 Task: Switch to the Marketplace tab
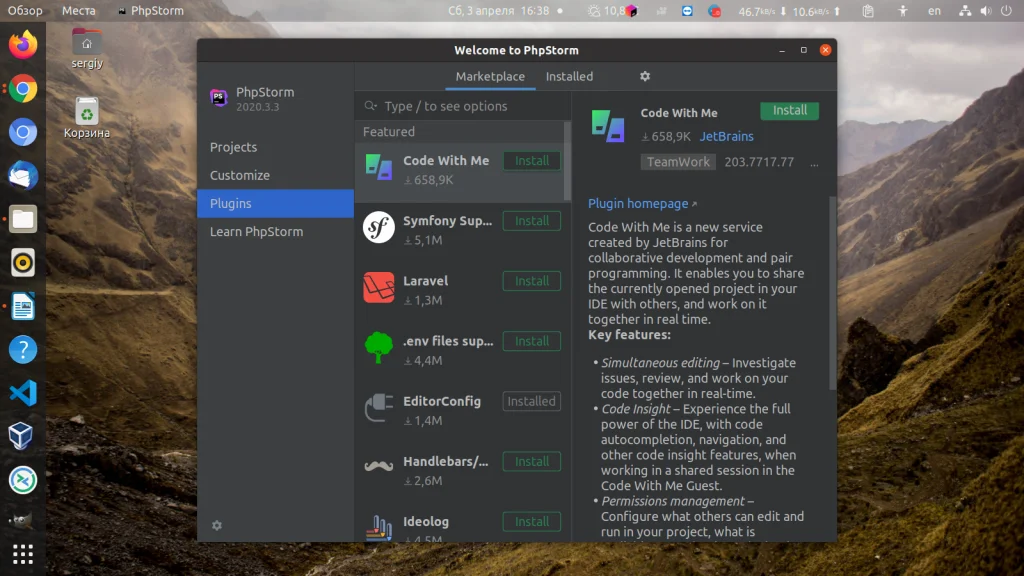[x=490, y=76]
